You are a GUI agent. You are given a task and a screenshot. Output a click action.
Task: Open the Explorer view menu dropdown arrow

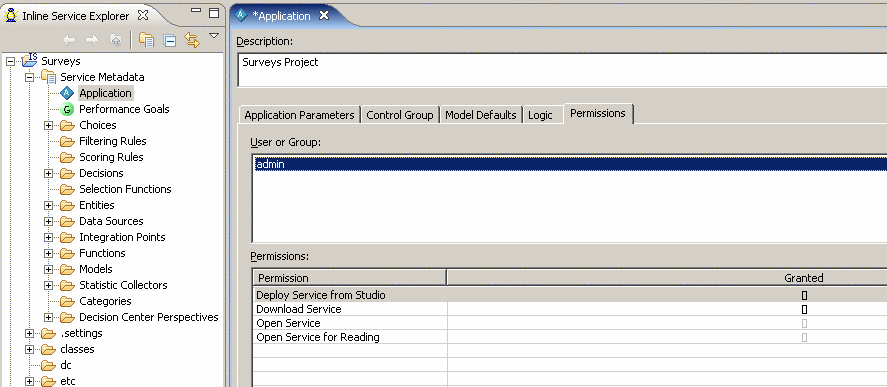tap(214, 36)
